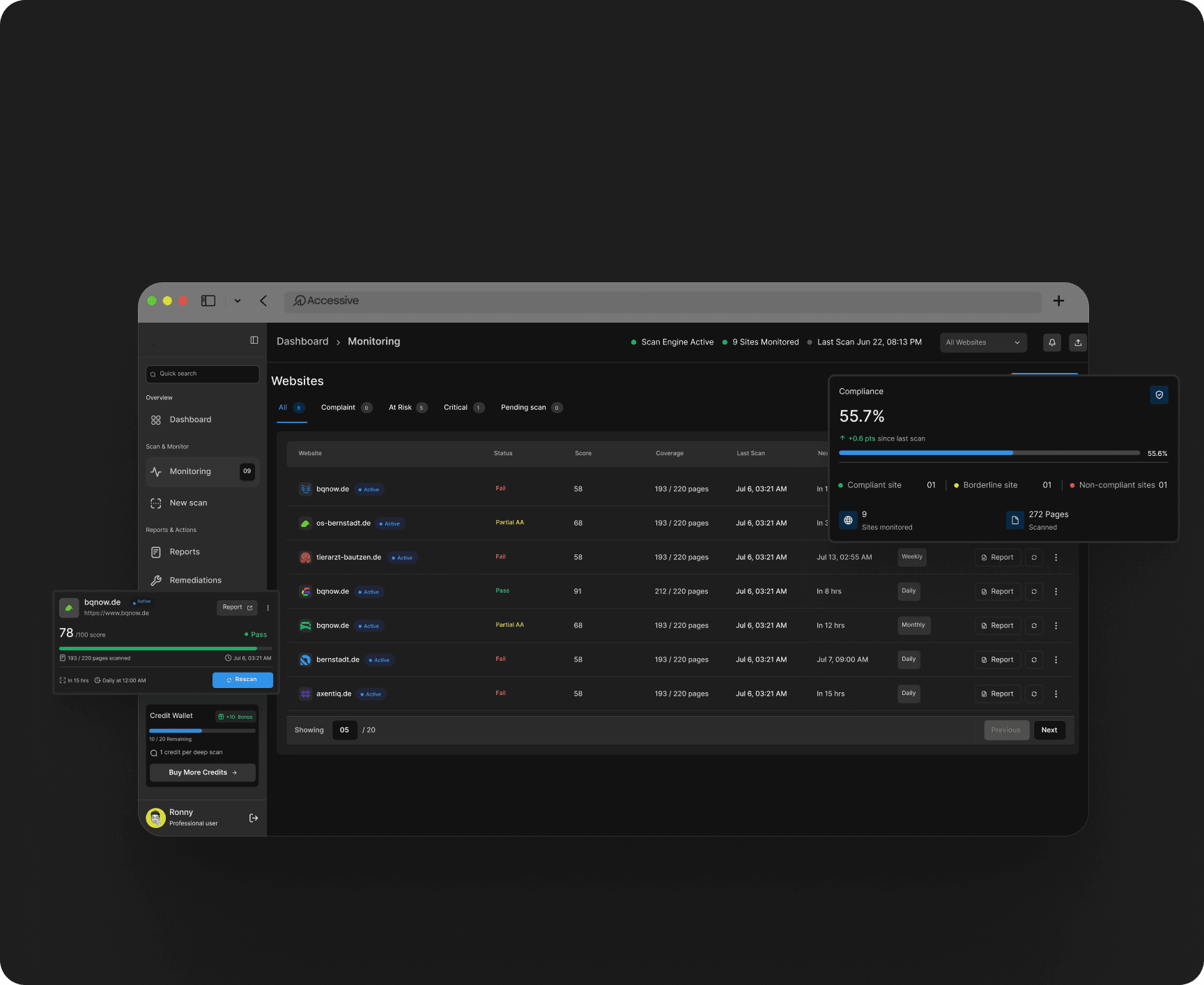Click the refresh icon in the Monthly row

tap(1034, 626)
